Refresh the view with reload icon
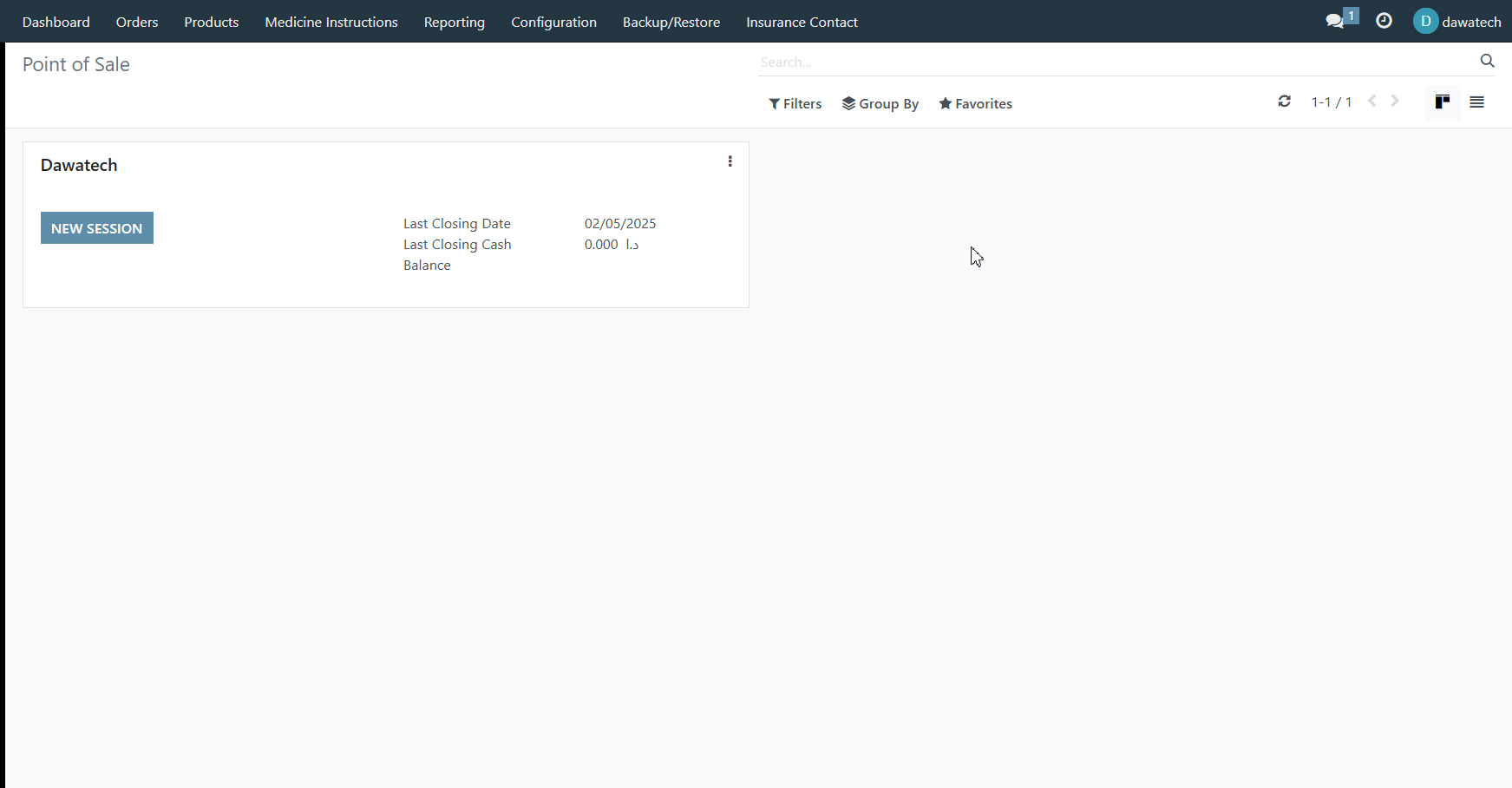The image size is (1512, 788). pyautogui.click(x=1285, y=102)
